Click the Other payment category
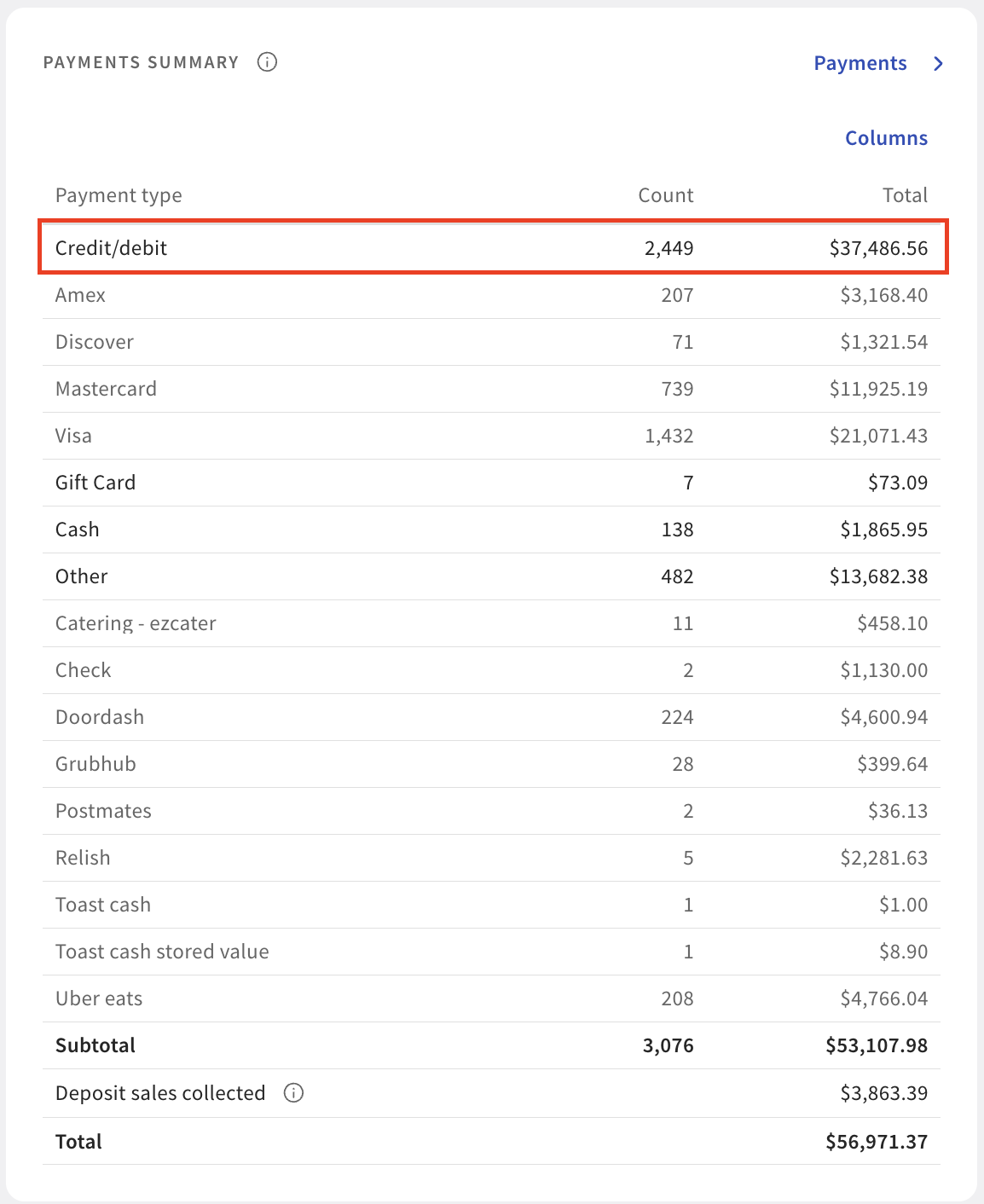Screen dimensions: 984x1204 pos(82,576)
